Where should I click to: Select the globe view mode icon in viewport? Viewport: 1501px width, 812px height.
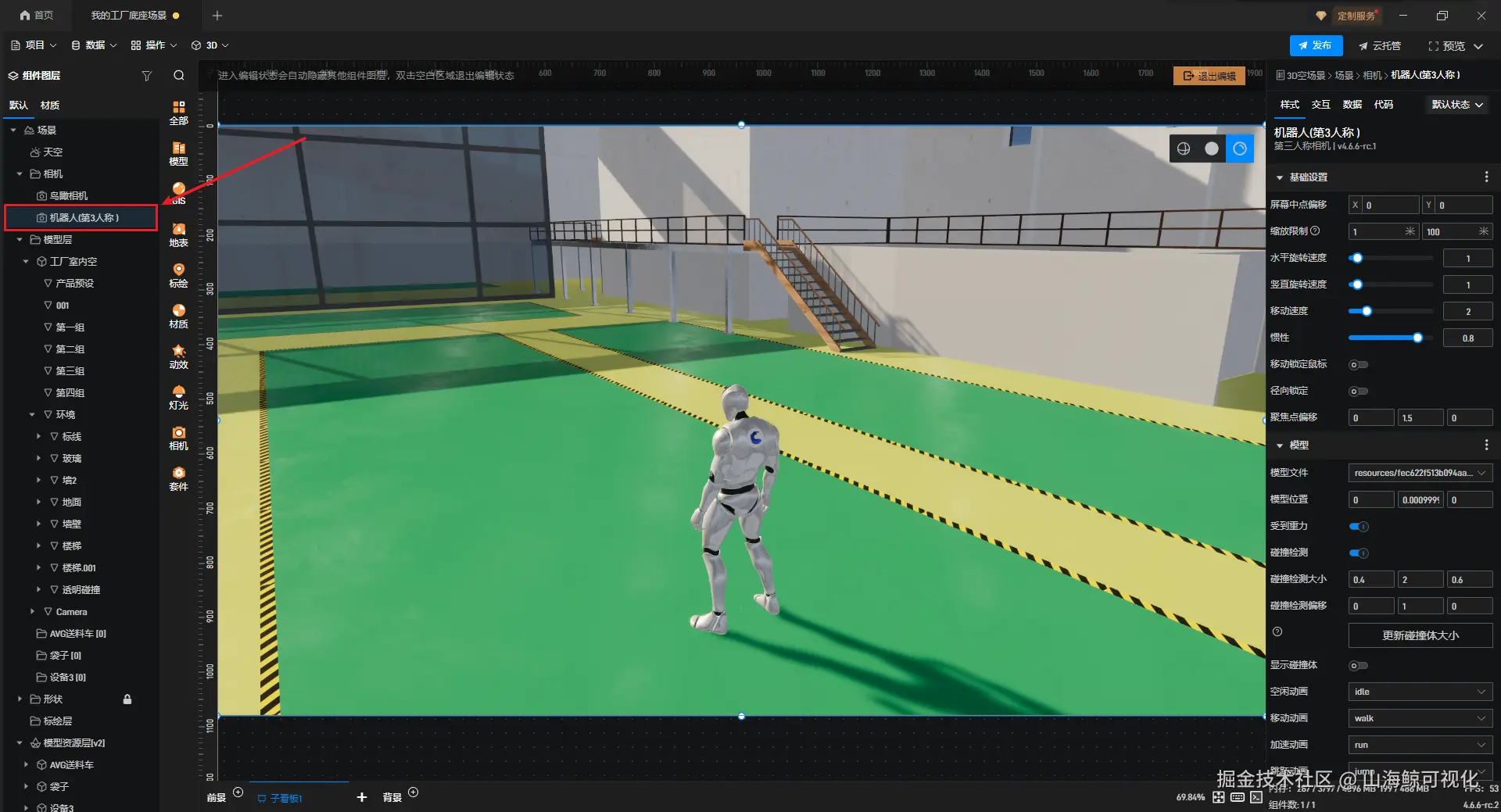(x=1184, y=148)
